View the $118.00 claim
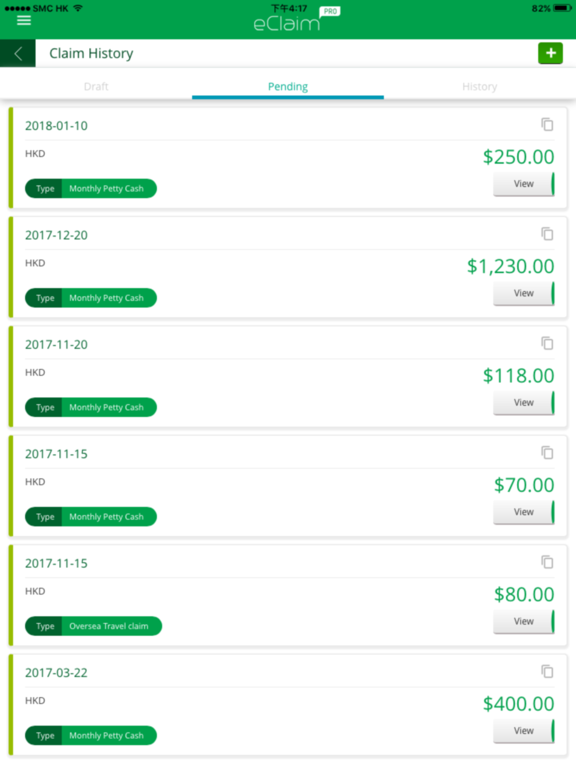Screen dimensions: 576x768 [x=524, y=402]
